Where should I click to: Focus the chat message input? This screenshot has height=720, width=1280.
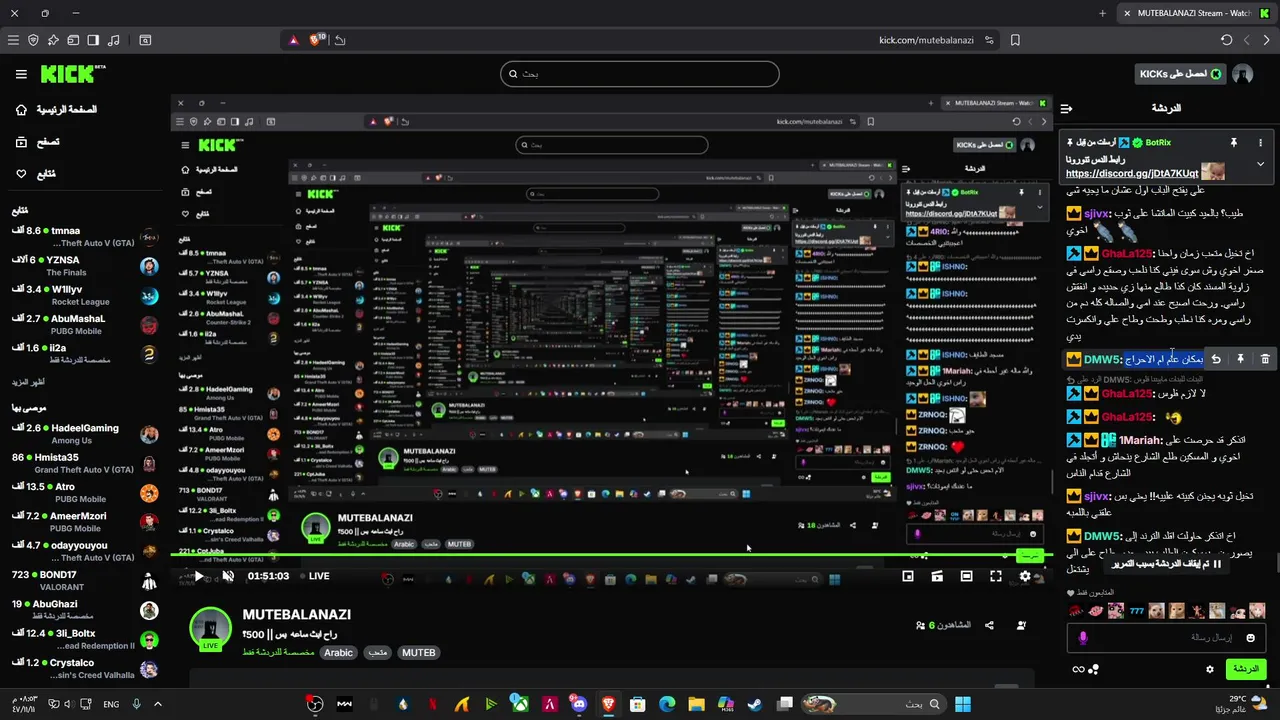click(x=1165, y=637)
